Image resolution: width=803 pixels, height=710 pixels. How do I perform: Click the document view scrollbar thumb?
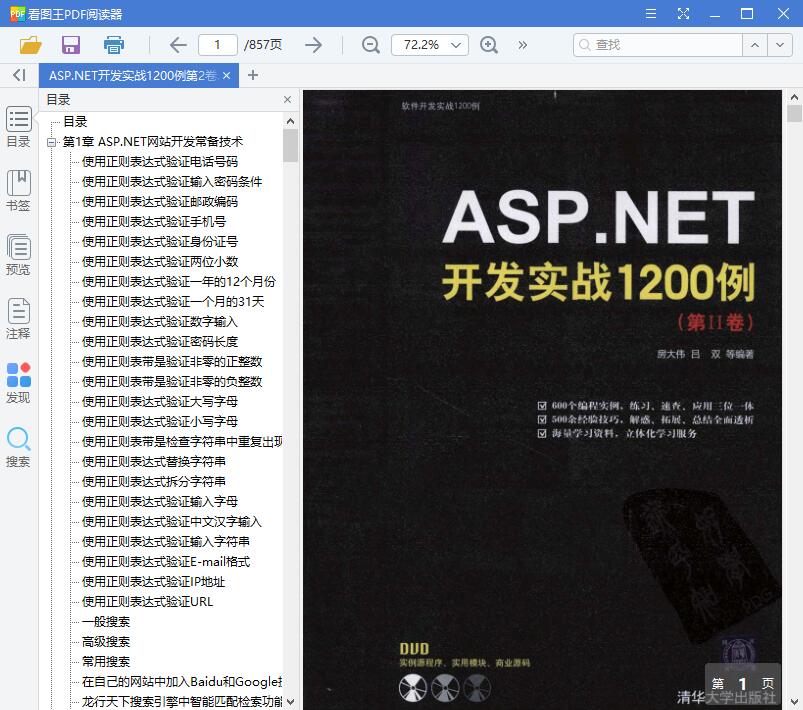[794, 113]
